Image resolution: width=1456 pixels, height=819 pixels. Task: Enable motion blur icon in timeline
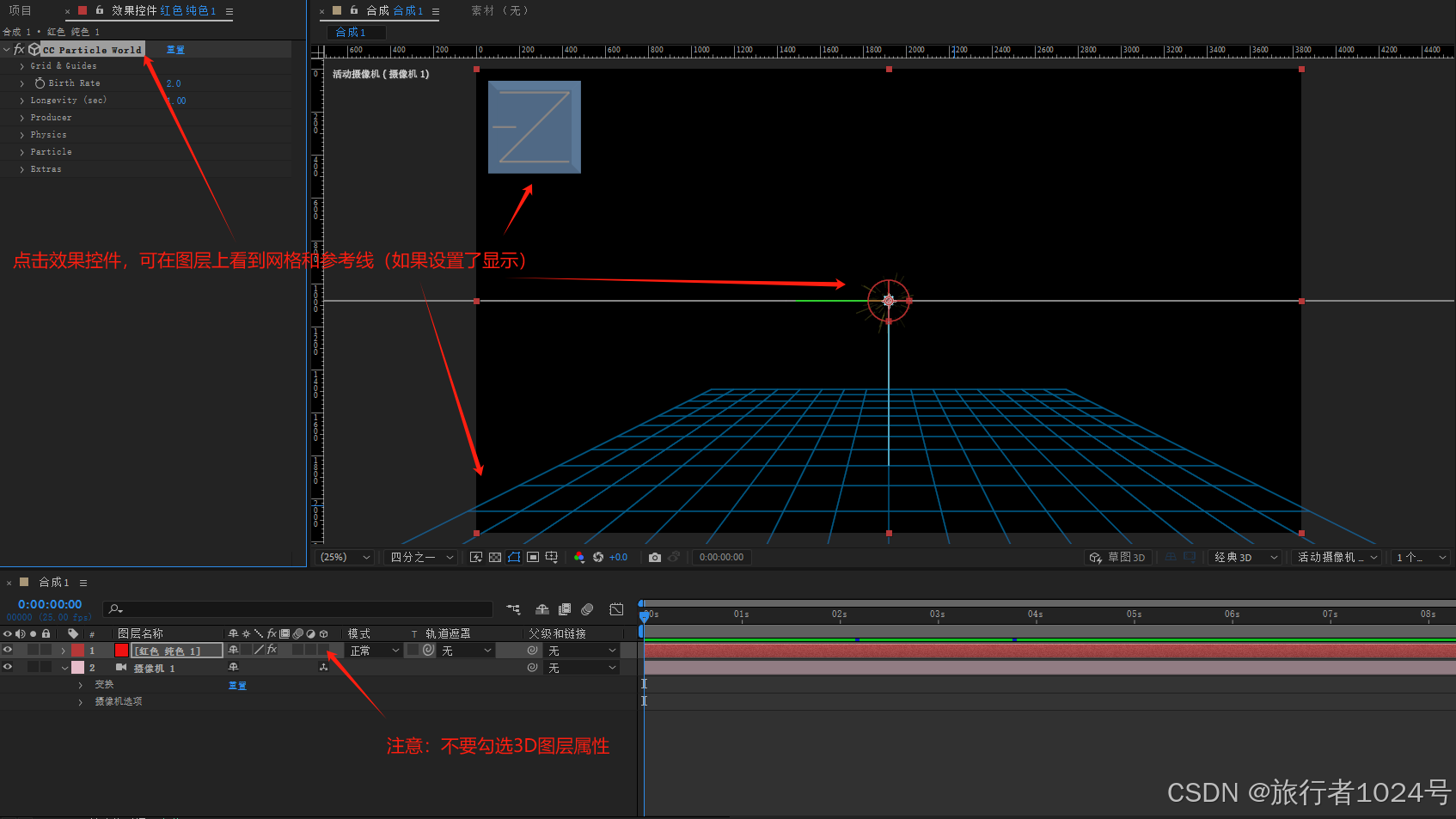587,609
